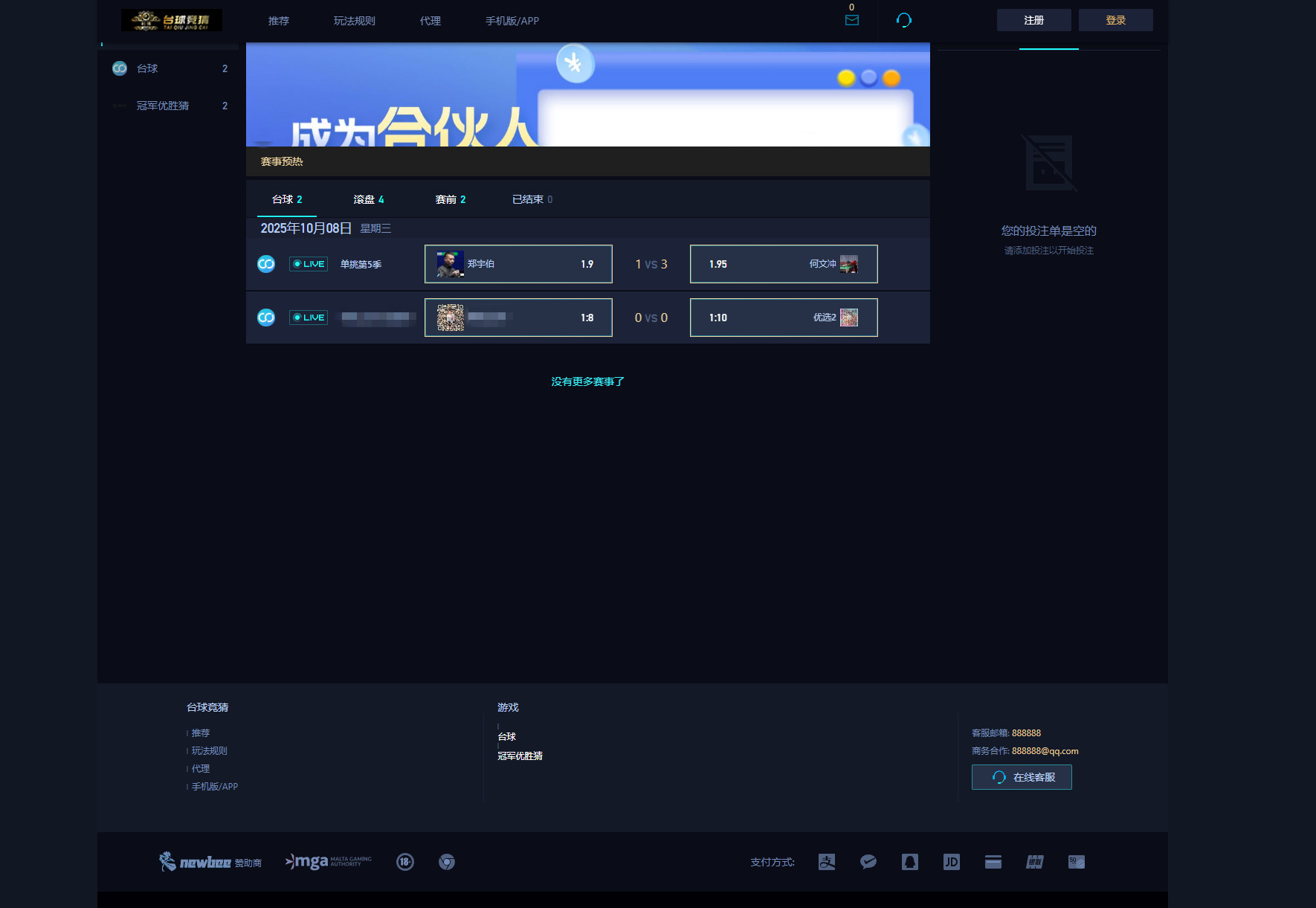Select 何文冲 odds 1.95 bet option
This screenshot has height=908, width=1316.
(784, 264)
